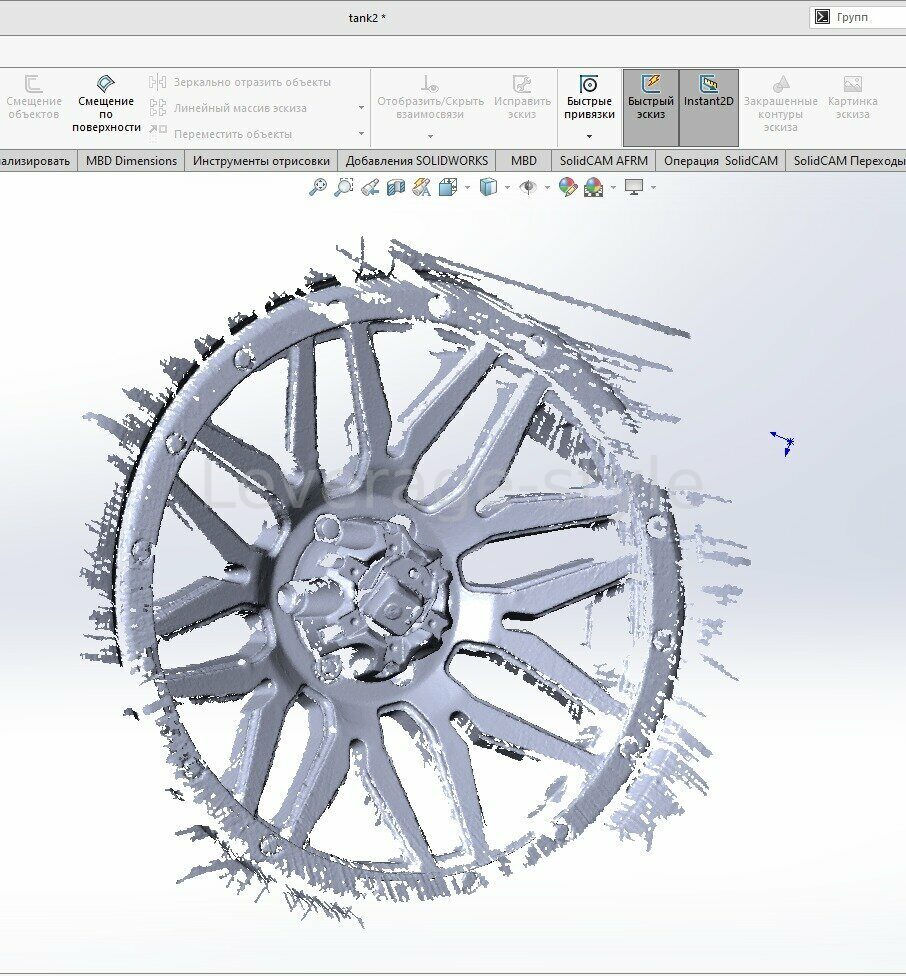This screenshot has width=906, height=976.
Task: Click Dynamic Annotation Views icon
Action: tap(421, 187)
